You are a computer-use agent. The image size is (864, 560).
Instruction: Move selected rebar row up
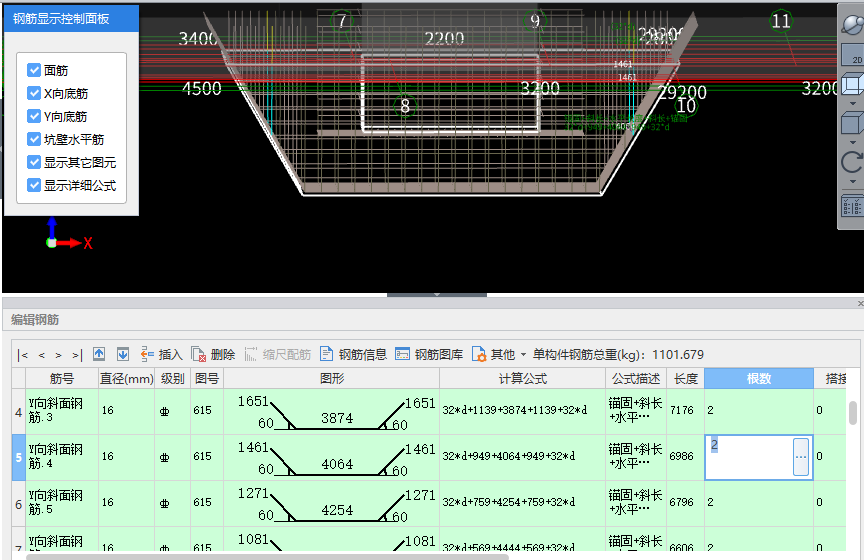[x=99, y=354]
